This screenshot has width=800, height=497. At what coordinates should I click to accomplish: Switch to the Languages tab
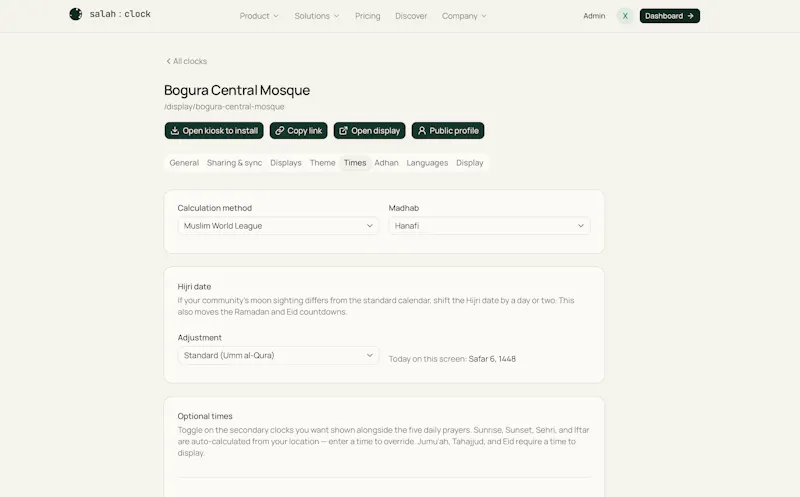tap(427, 163)
